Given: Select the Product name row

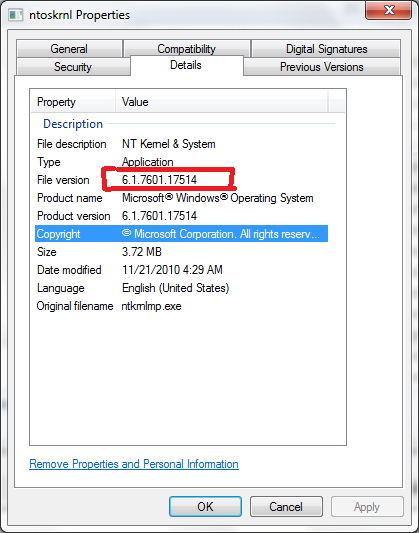Looking at the screenshot, I should pyautogui.click(x=181, y=198).
